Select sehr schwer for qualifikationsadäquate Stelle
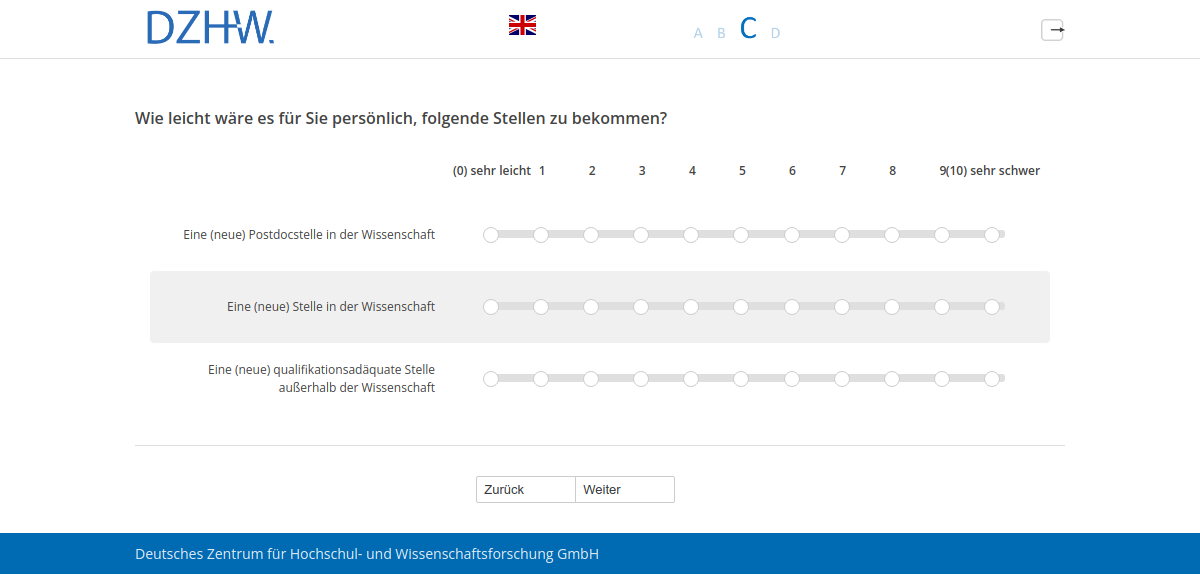This screenshot has height=583, width=1200. coord(992,378)
